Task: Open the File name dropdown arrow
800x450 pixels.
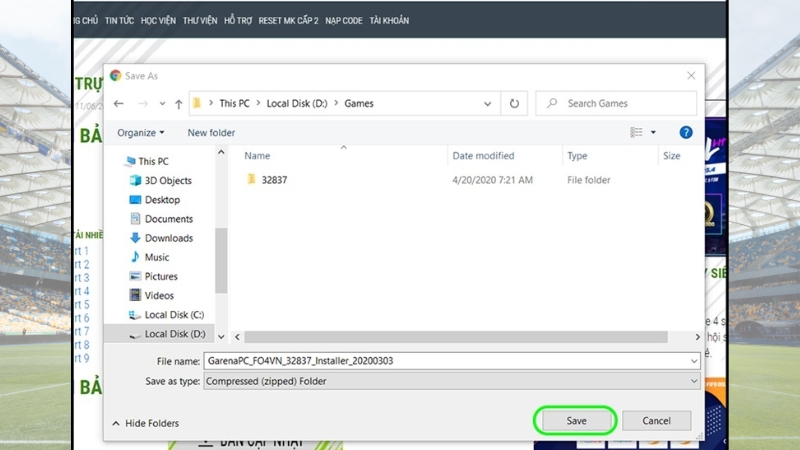Action: click(694, 361)
